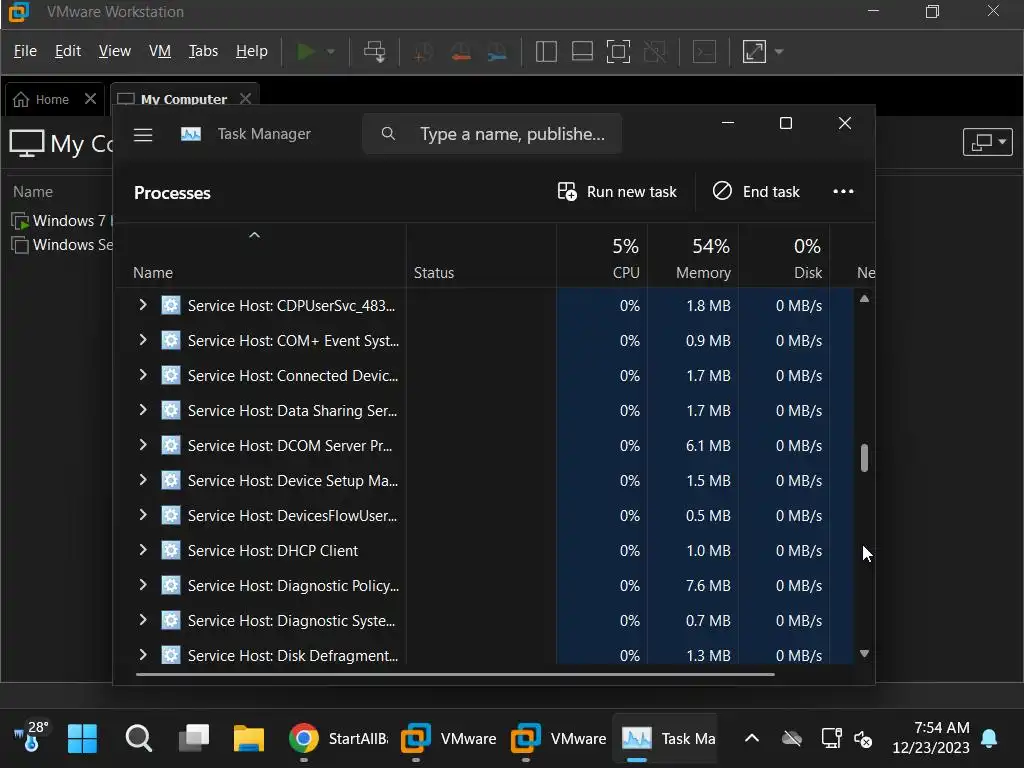The image size is (1024, 768).
Task: Expand Service Host: Data Sharing Service row
Action: click(143, 409)
